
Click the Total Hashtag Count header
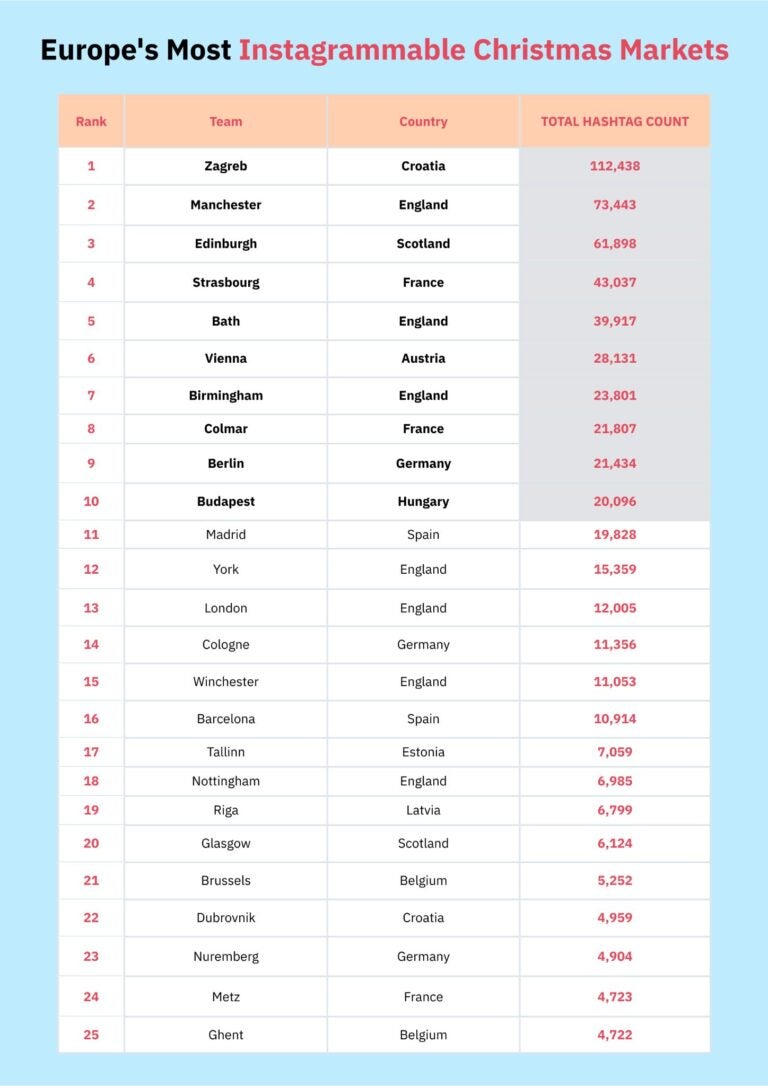coord(615,122)
